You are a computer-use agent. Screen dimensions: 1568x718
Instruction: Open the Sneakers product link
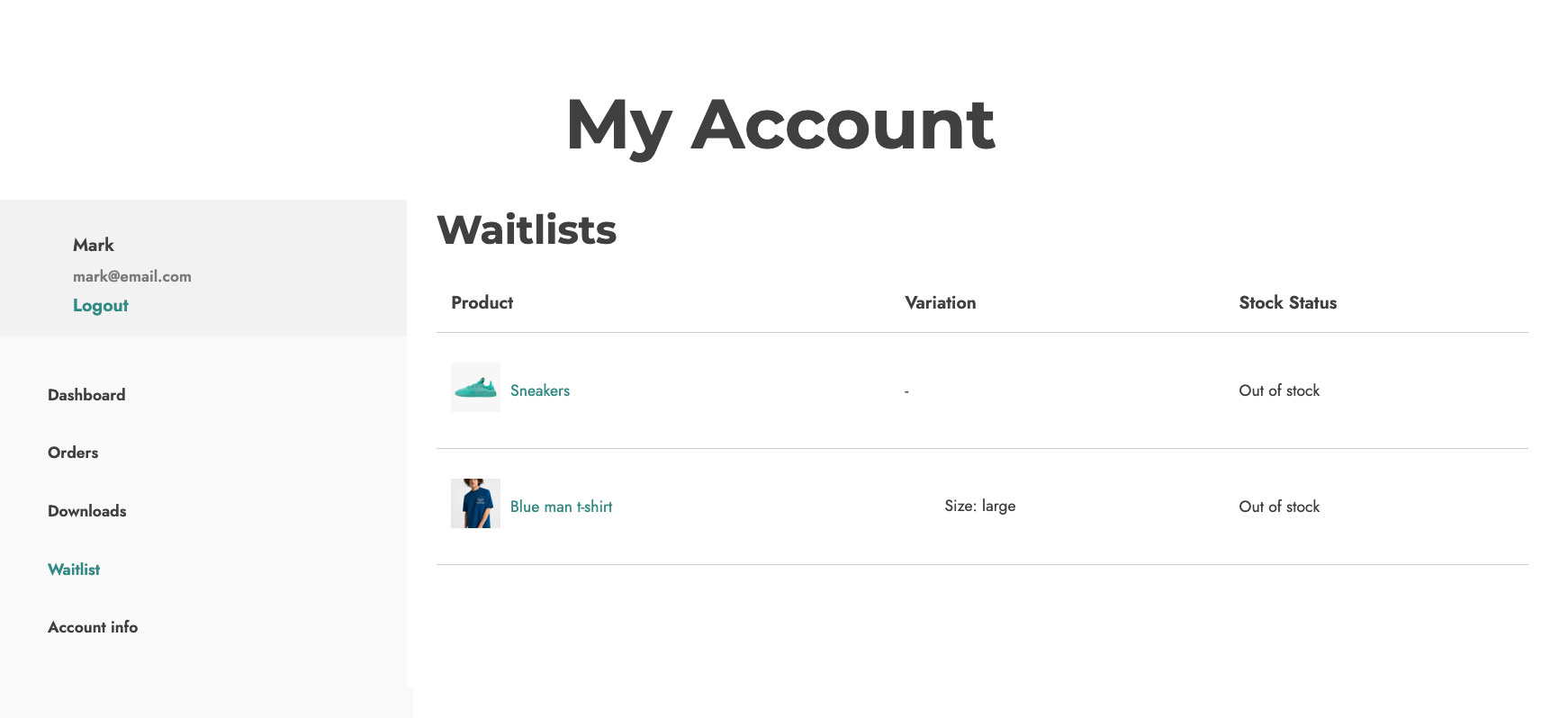coord(540,390)
